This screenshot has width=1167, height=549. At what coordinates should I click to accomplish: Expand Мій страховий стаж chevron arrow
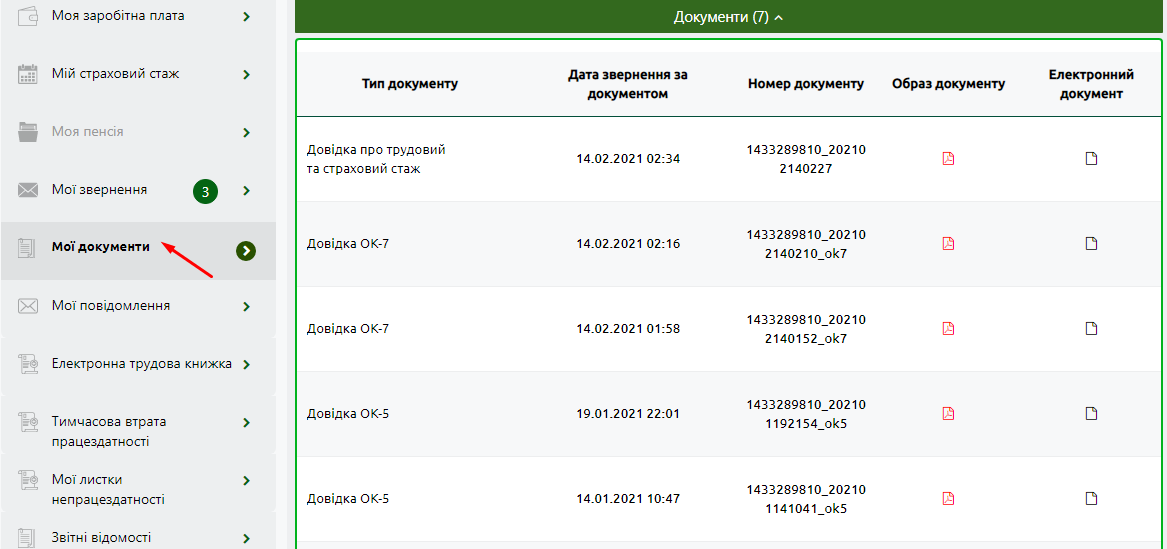click(x=246, y=75)
